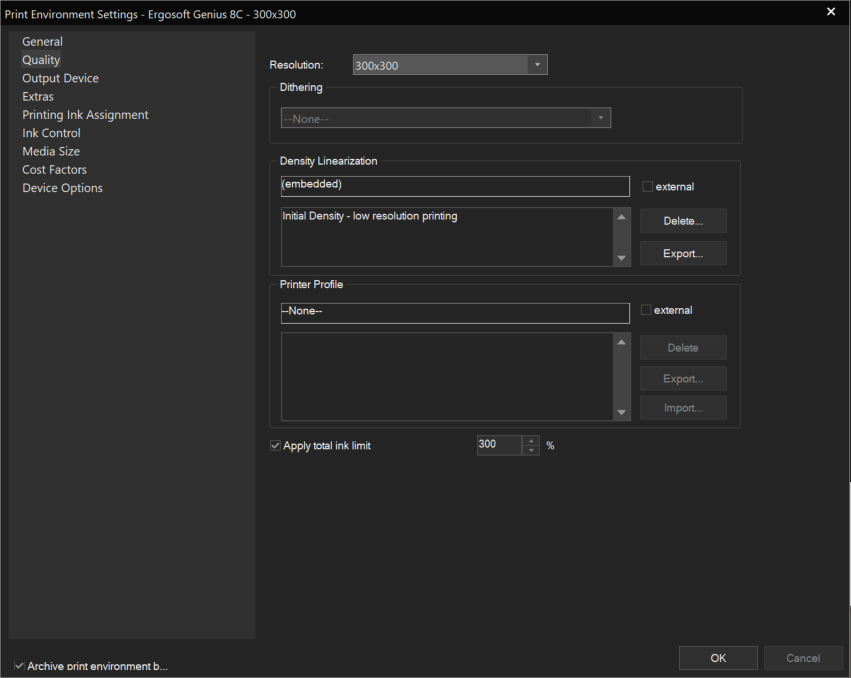The height and width of the screenshot is (678, 851).
Task: Click up arrow in printer profile description box
Action: tap(621, 342)
